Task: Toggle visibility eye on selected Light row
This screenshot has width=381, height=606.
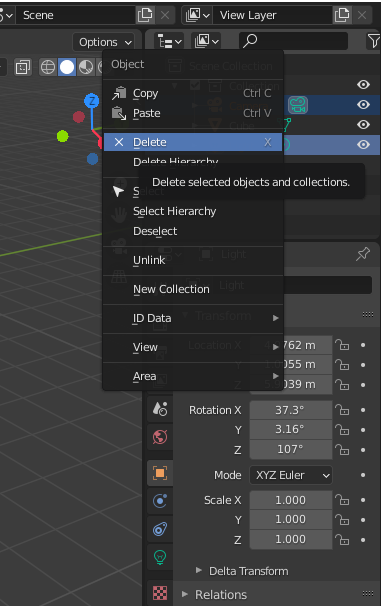Action: 363,145
